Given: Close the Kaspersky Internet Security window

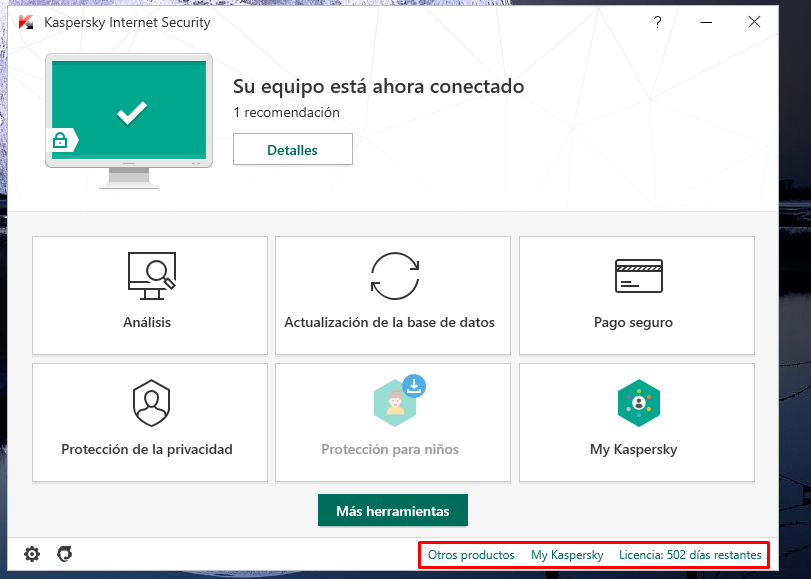Looking at the screenshot, I should tap(754, 22).
